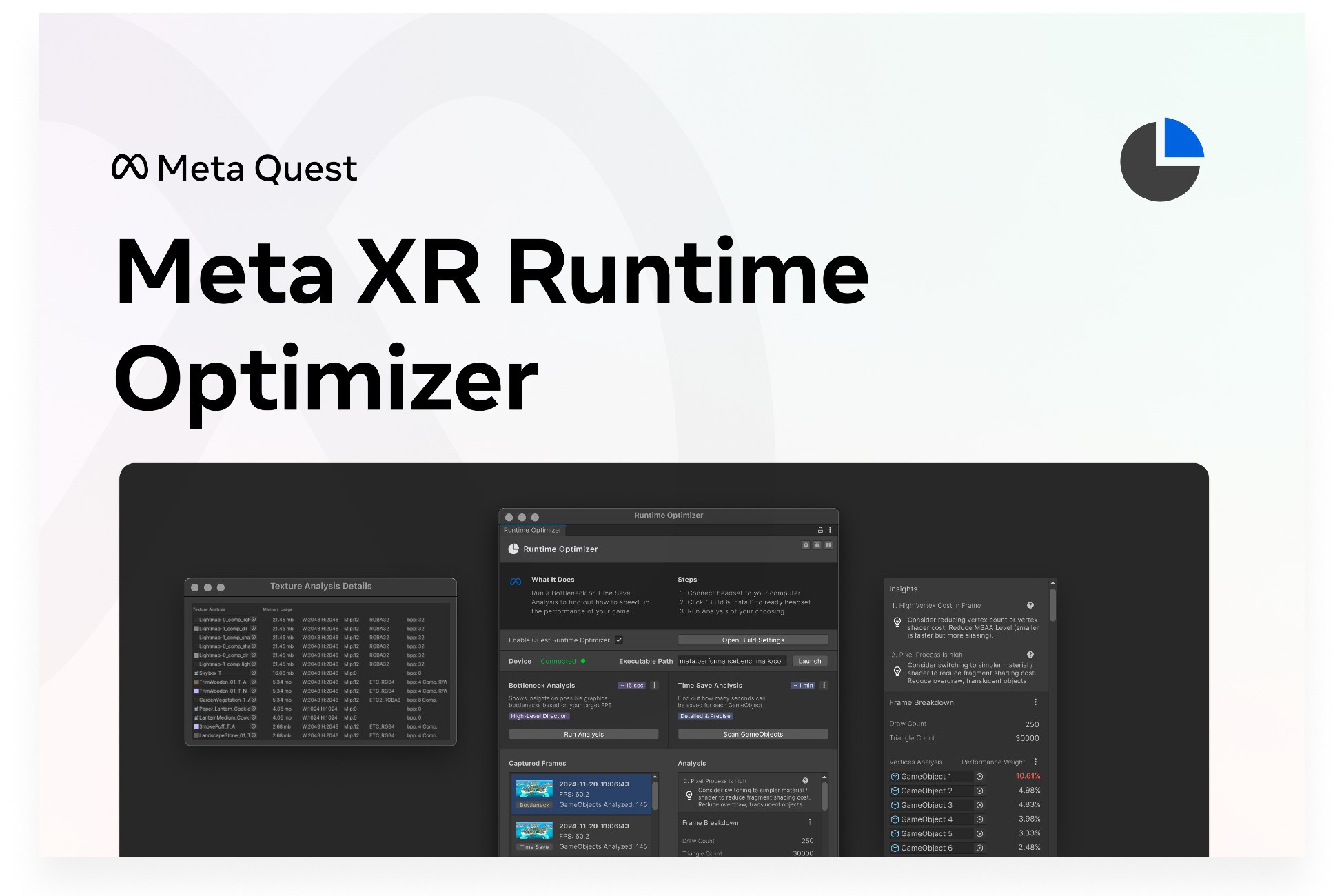
Task: Select the Runtime Optimizer tab
Action: click(531, 530)
